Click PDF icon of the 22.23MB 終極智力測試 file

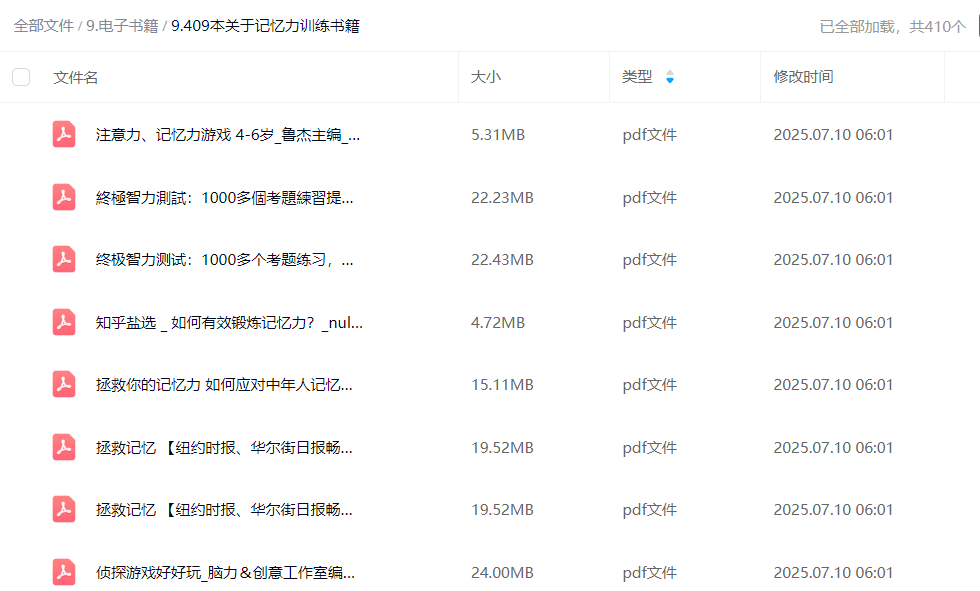pos(64,197)
